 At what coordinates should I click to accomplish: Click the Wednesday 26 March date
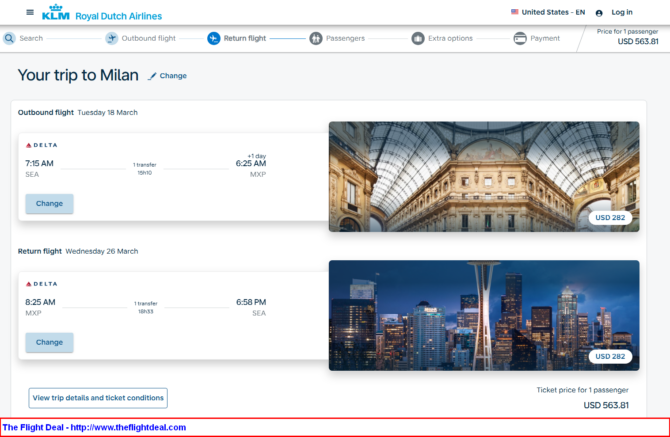pos(102,252)
